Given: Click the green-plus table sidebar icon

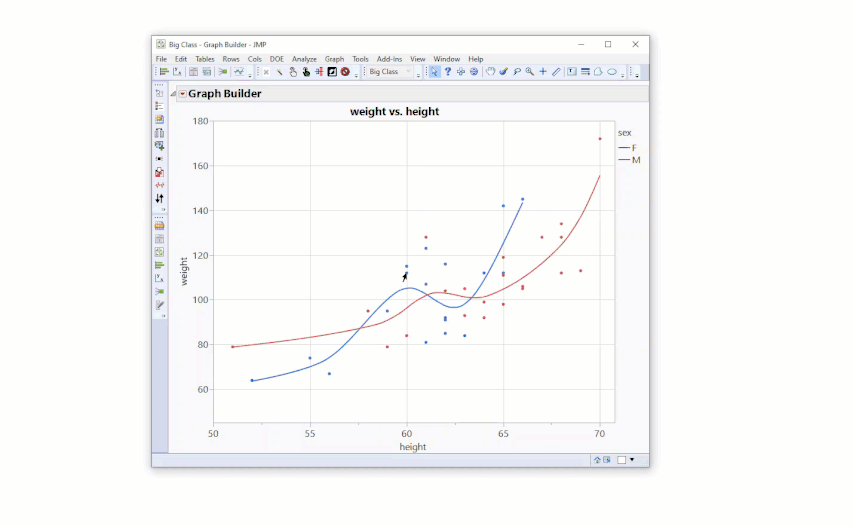Looking at the screenshot, I should 159,146.
